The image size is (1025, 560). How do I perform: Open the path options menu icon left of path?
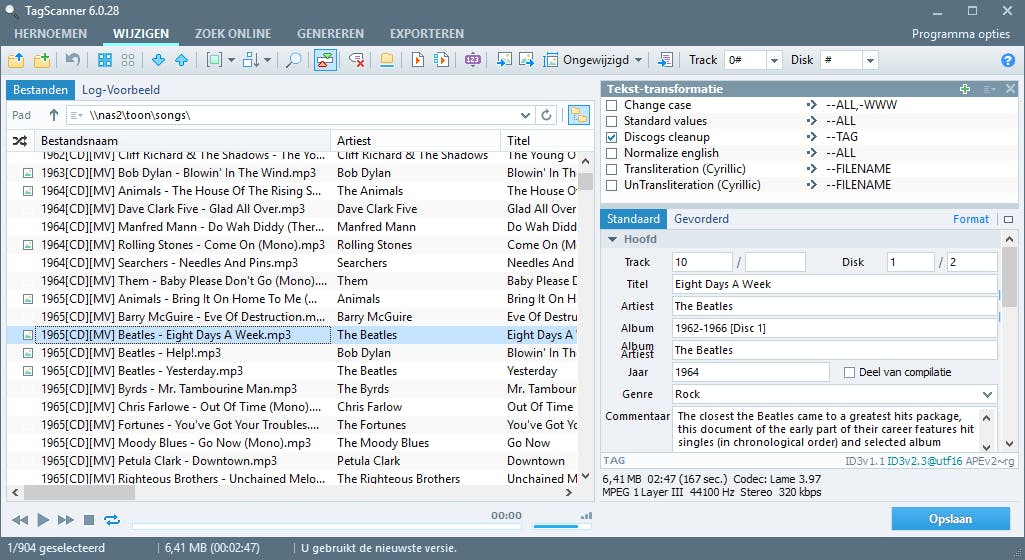click(x=76, y=115)
